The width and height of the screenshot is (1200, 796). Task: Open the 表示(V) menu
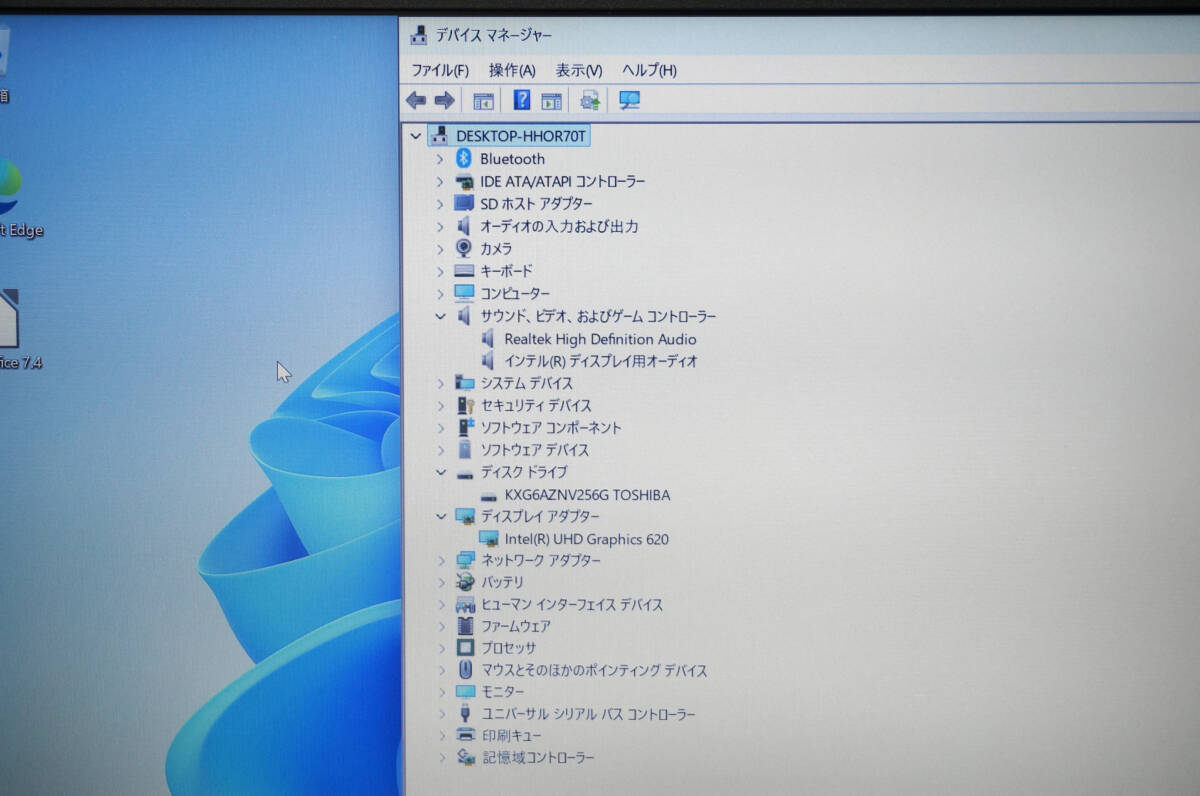coord(579,70)
